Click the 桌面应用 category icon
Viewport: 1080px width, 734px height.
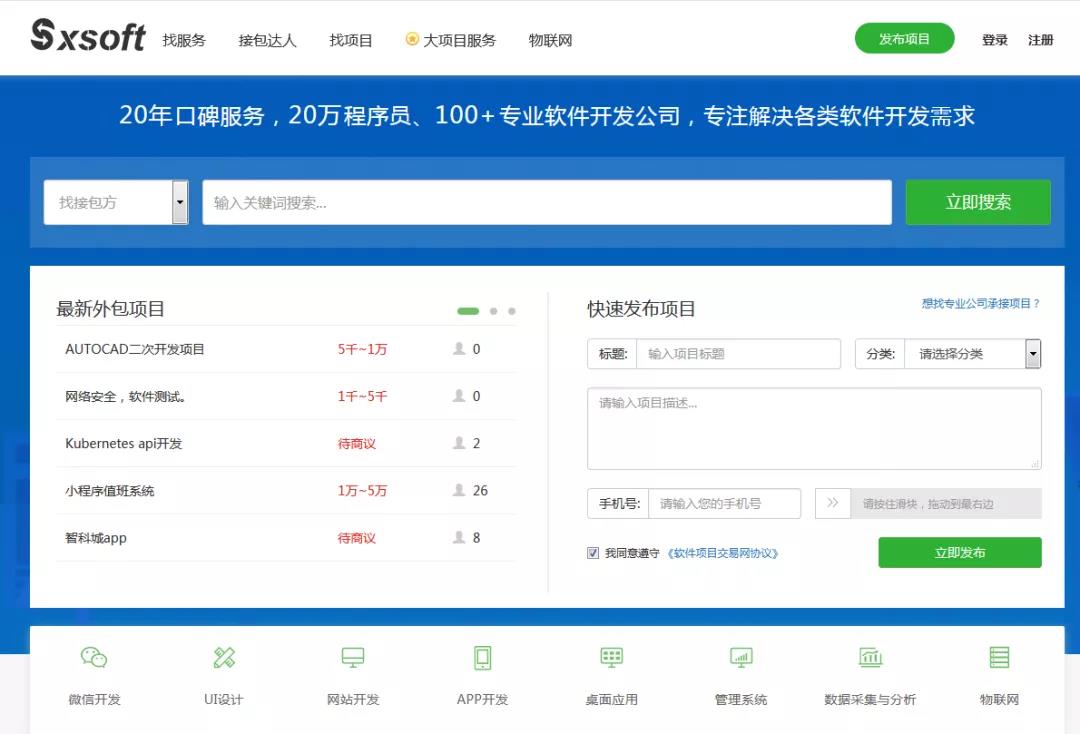click(x=610, y=658)
